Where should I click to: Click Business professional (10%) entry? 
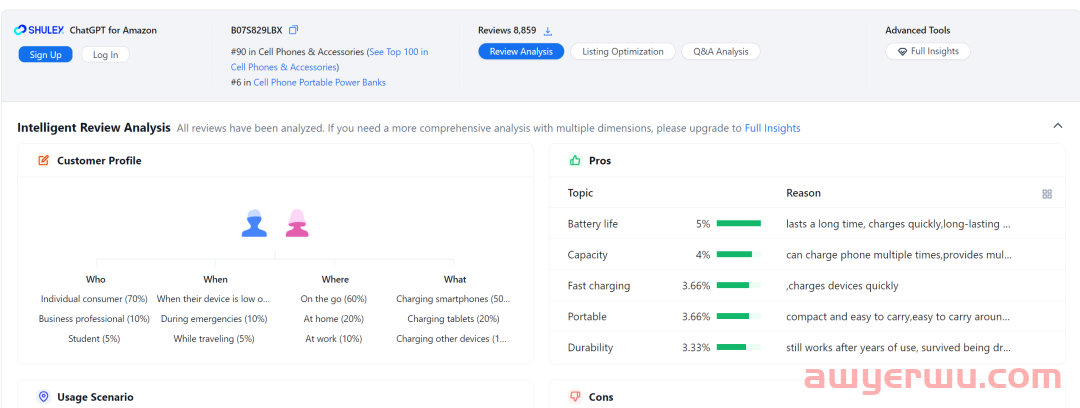tap(94, 319)
